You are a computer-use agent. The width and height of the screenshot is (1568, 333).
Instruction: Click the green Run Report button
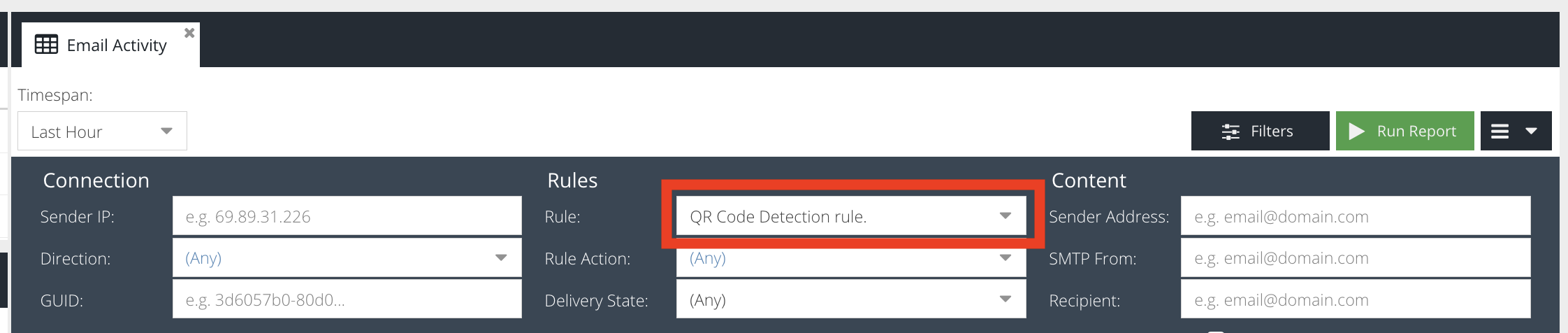[x=1404, y=131]
